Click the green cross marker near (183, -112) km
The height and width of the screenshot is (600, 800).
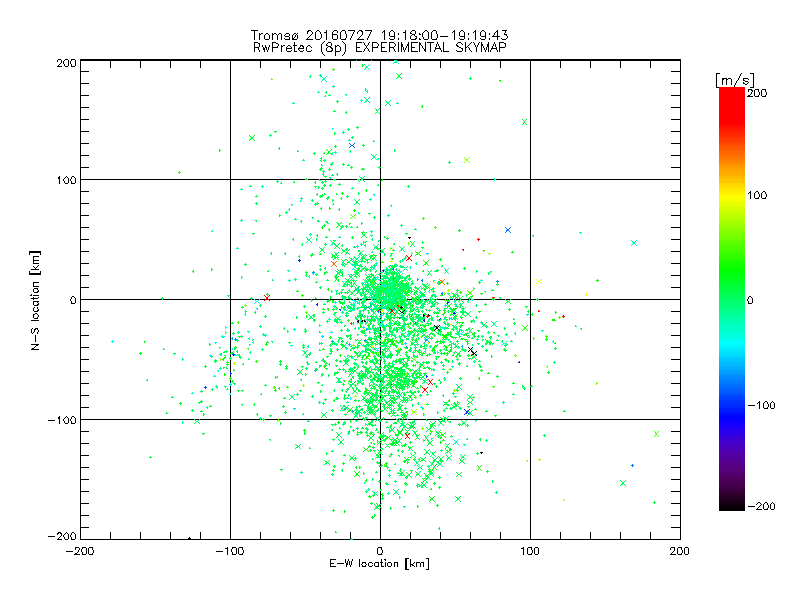pos(657,434)
